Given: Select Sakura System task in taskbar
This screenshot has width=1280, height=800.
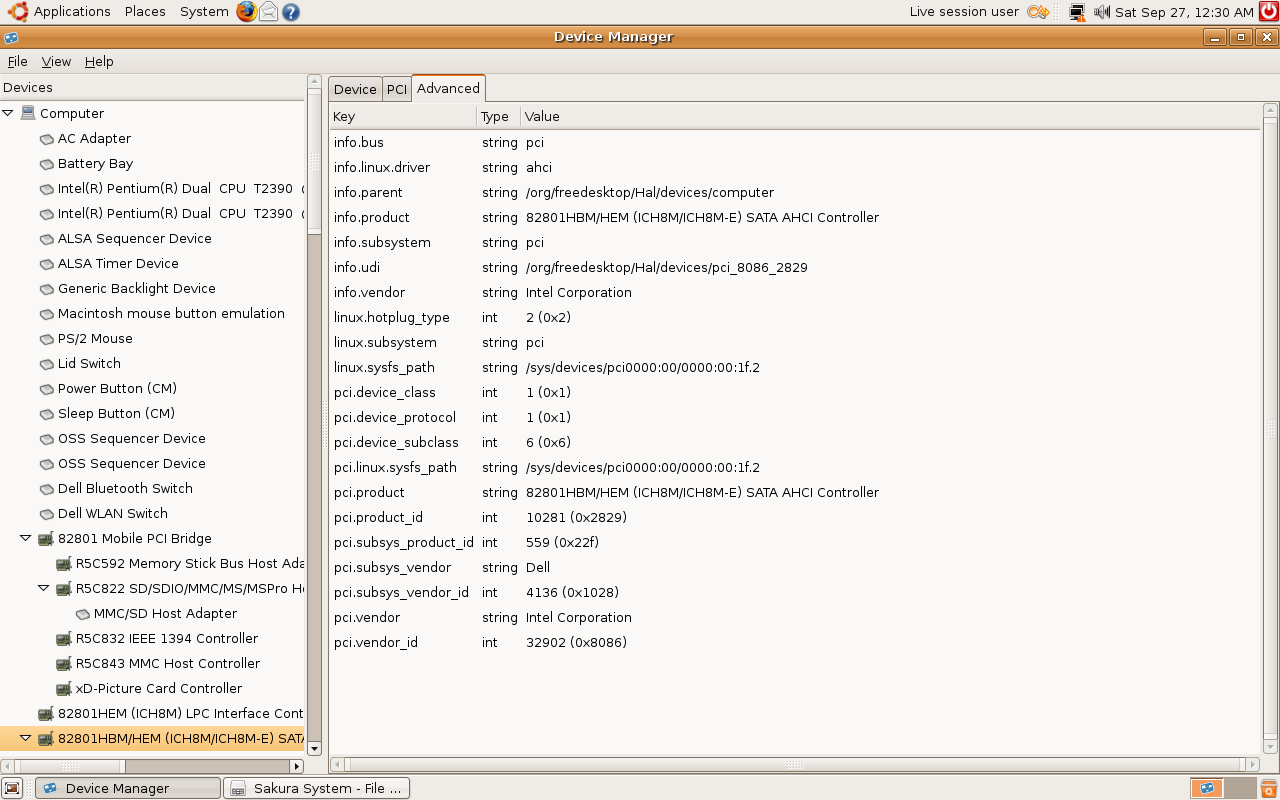Looking at the screenshot, I should 317,788.
